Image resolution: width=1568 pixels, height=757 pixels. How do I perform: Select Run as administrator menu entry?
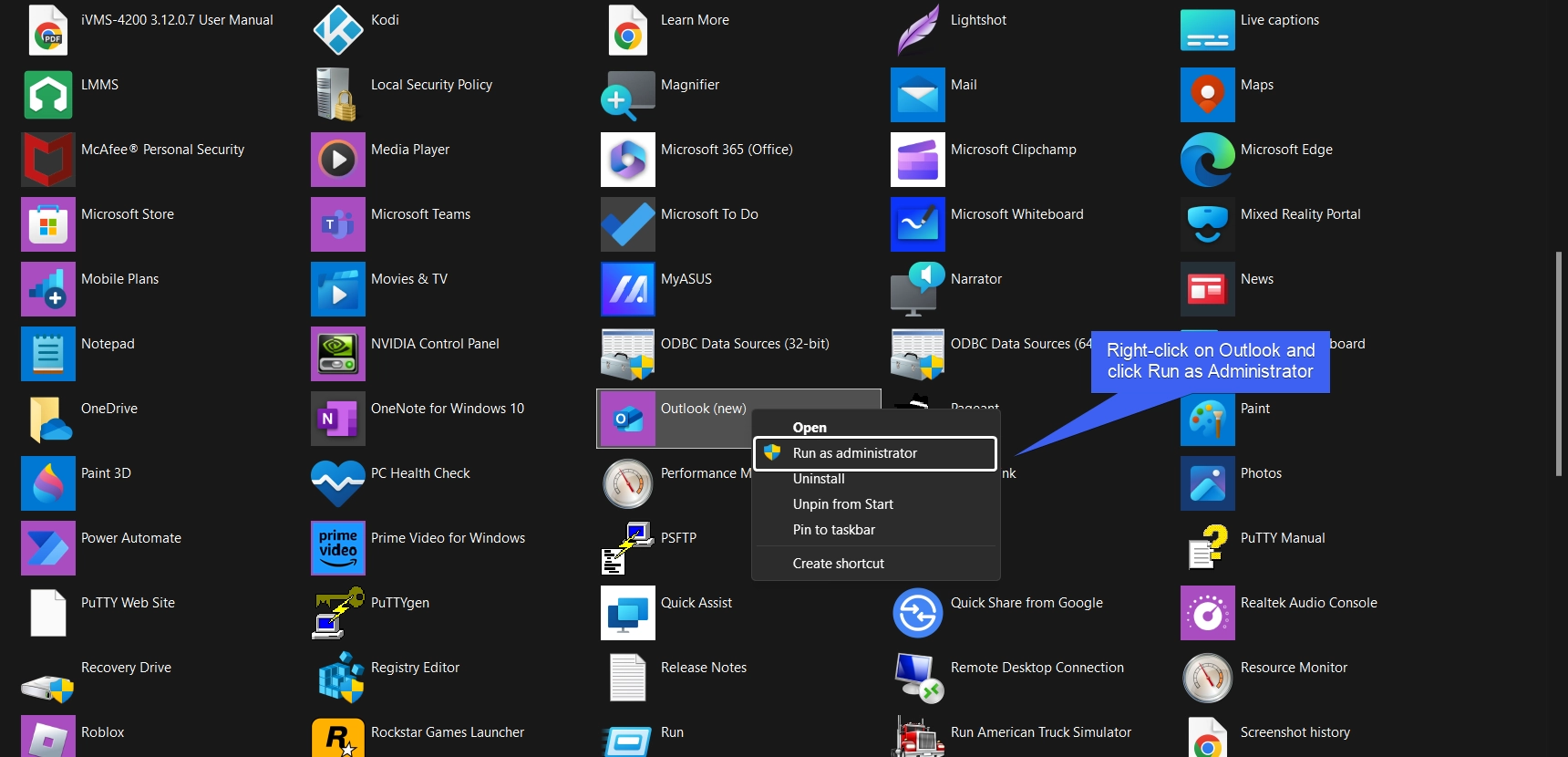(x=875, y=453)
